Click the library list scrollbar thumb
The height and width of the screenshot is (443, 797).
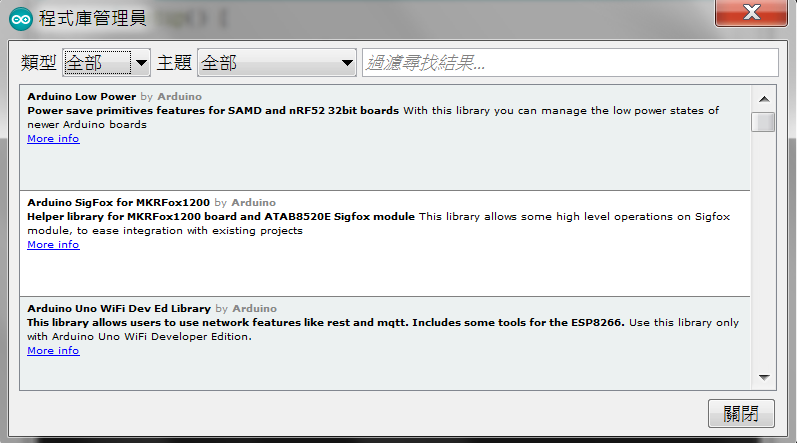pyautogui.click(x=763, y=122)
